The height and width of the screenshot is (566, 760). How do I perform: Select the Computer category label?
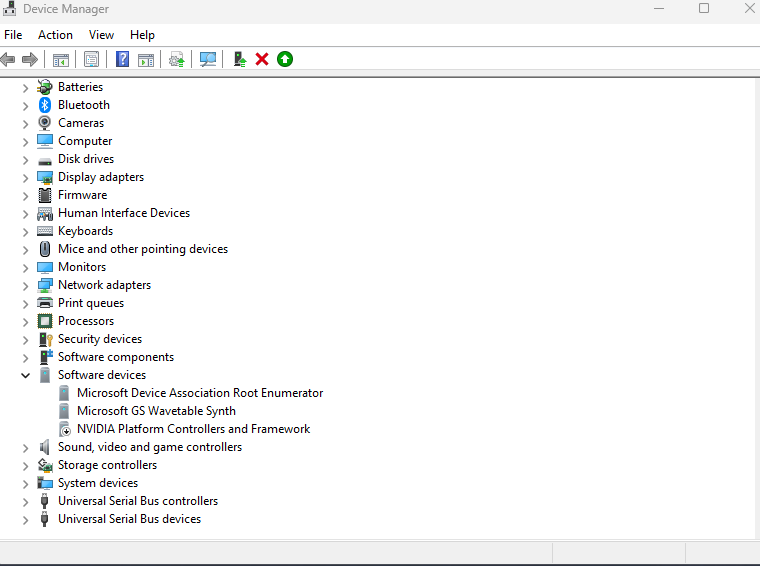pos(85,141)
